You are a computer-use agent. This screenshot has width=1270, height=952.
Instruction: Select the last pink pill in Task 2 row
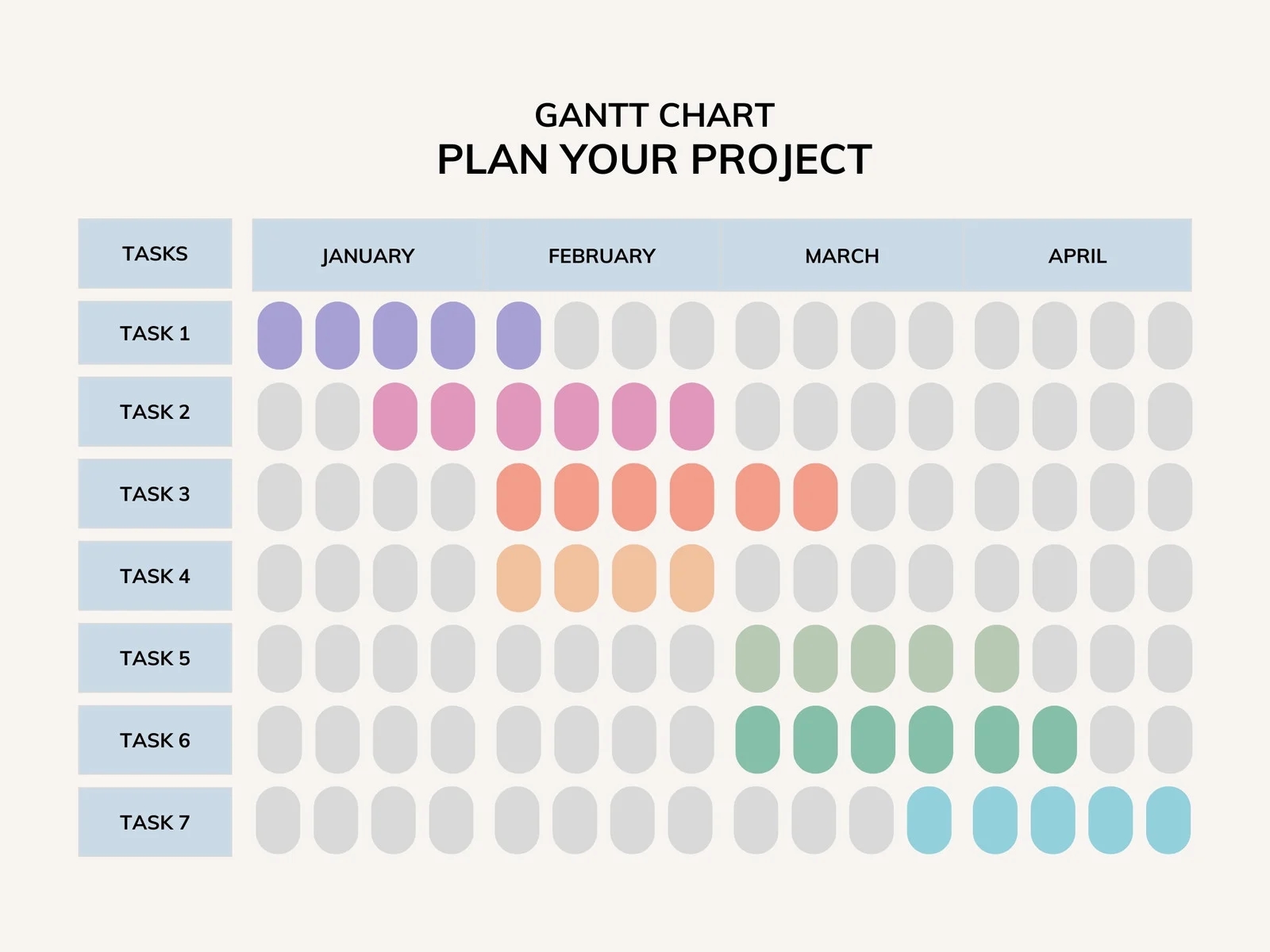pyautogui.click(x=691, y=416)
